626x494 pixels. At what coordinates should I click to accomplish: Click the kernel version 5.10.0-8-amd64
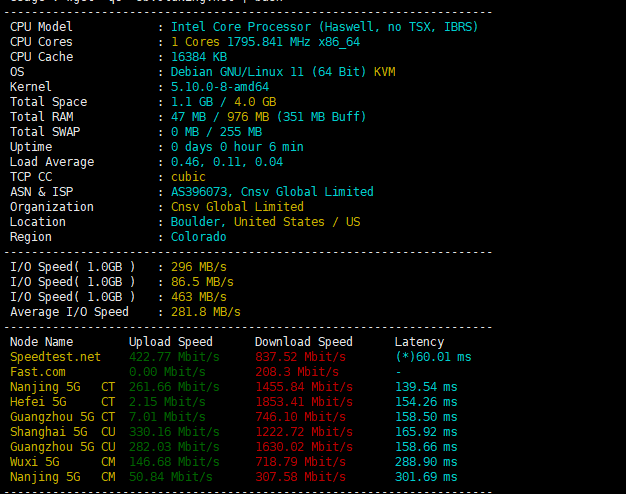pyautogui.click(x=220, y=87)
